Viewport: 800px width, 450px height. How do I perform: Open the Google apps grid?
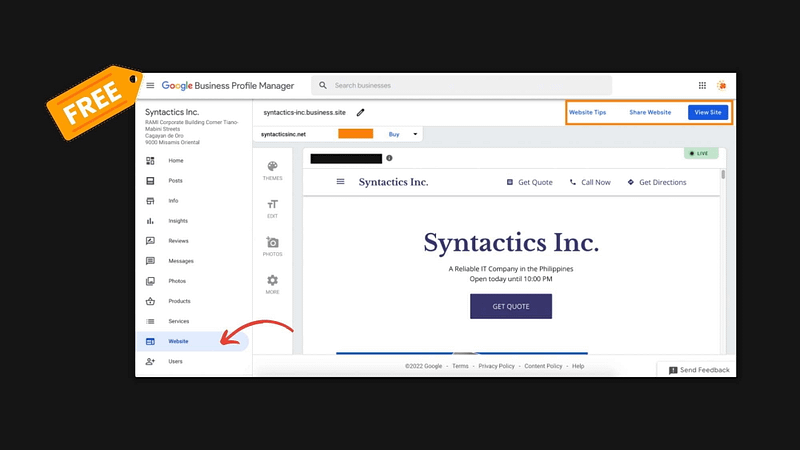702,85
